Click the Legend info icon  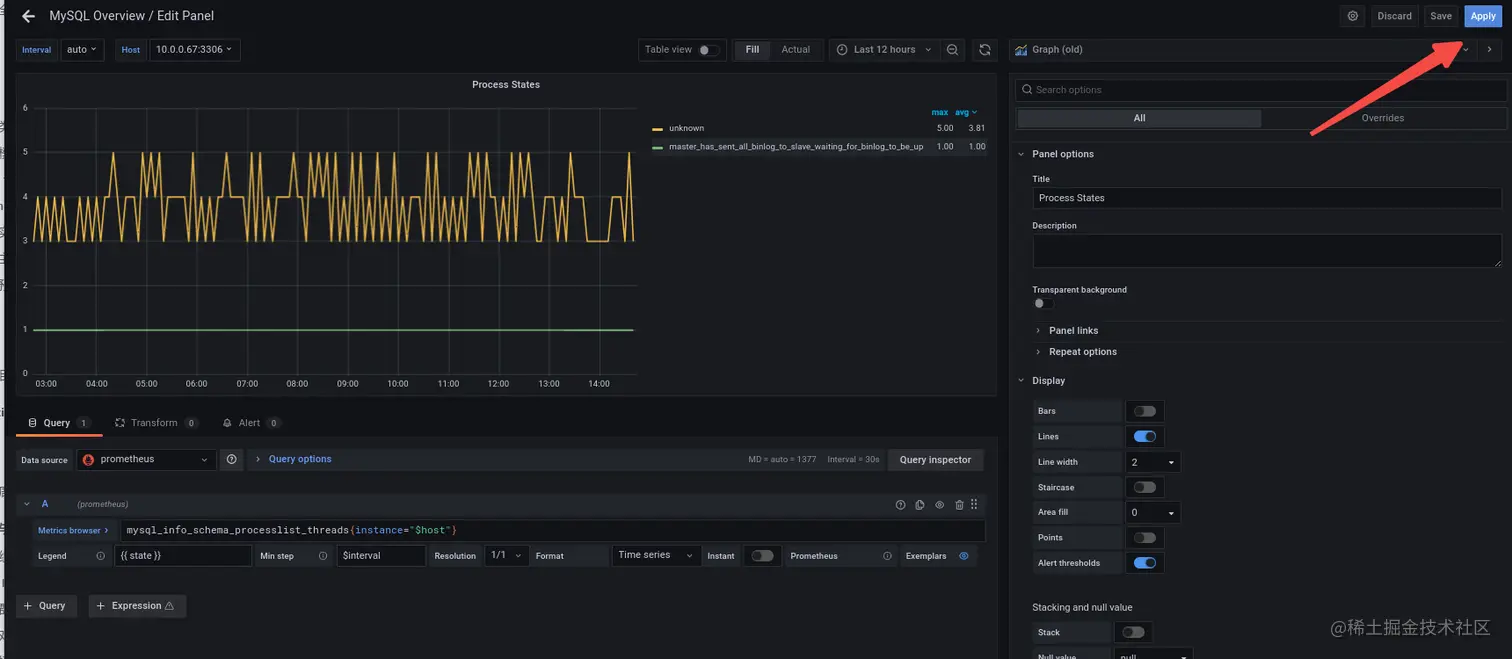pos(100,556)
